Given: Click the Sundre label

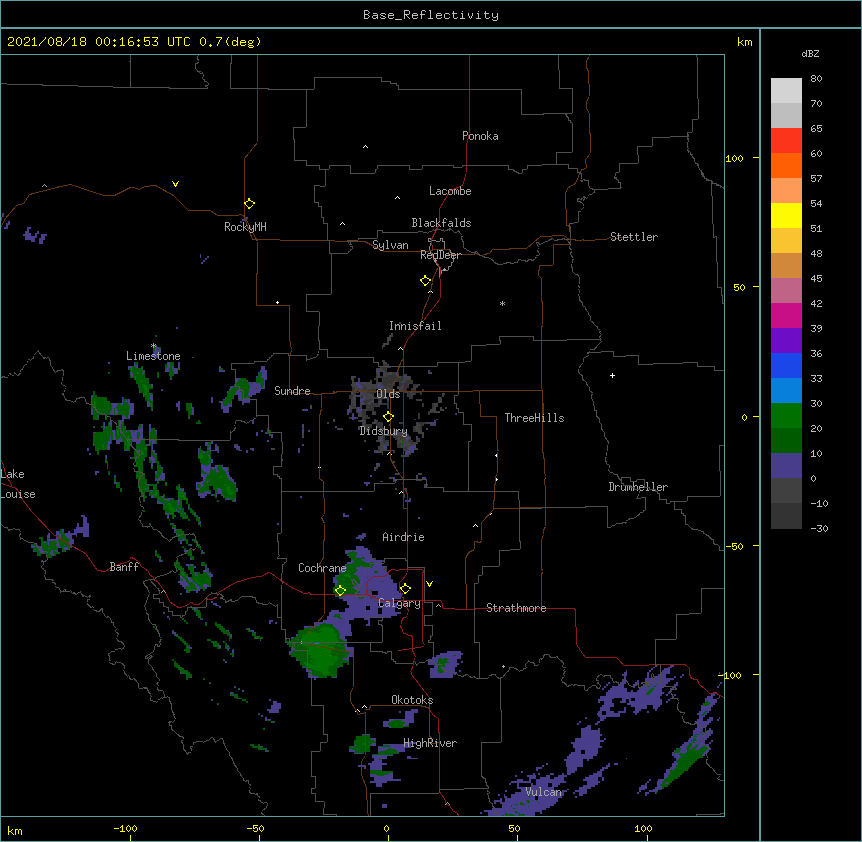Looking at the screenshot, I should pyautogui.click(x=292, y=391).
